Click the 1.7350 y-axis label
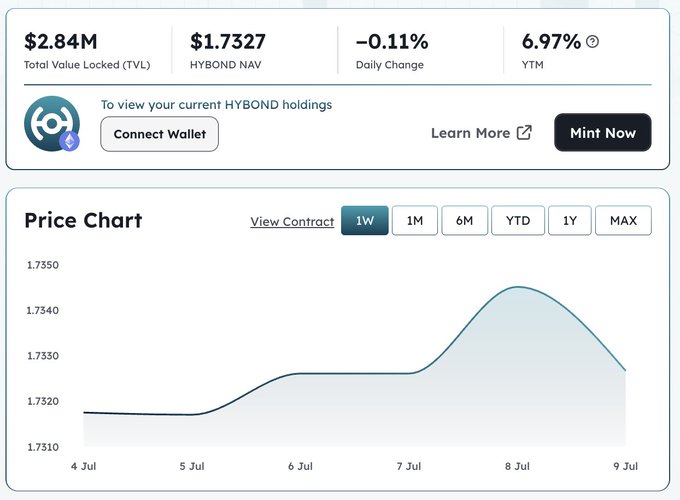Screen dimensions: 680x500 coord(42,265)
